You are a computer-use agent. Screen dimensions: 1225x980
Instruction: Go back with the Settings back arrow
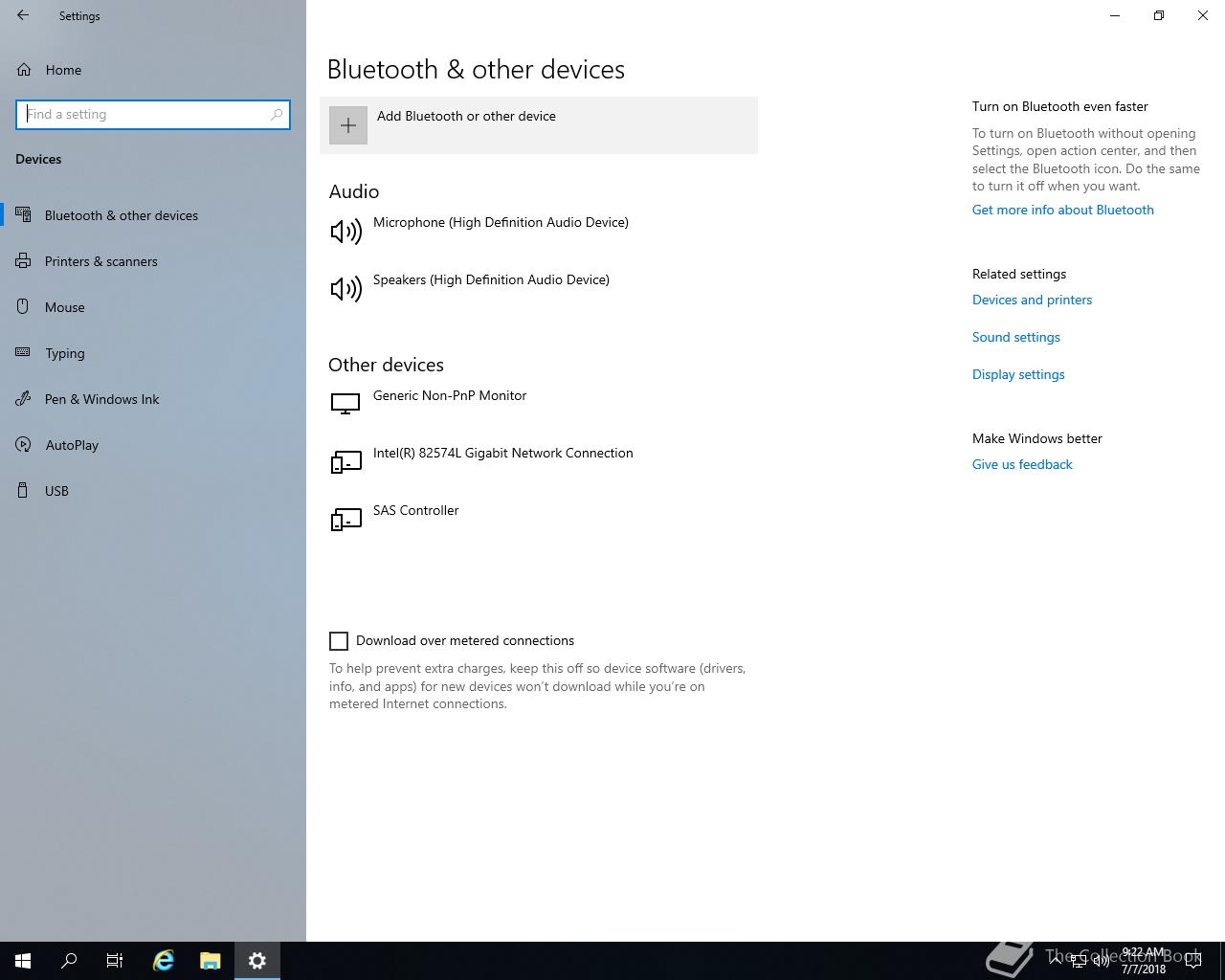coord(23,15)
